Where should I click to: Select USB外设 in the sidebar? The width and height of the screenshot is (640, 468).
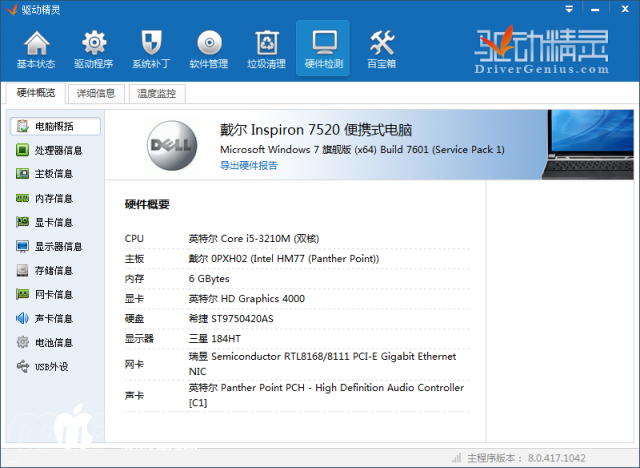coord(51,367)
